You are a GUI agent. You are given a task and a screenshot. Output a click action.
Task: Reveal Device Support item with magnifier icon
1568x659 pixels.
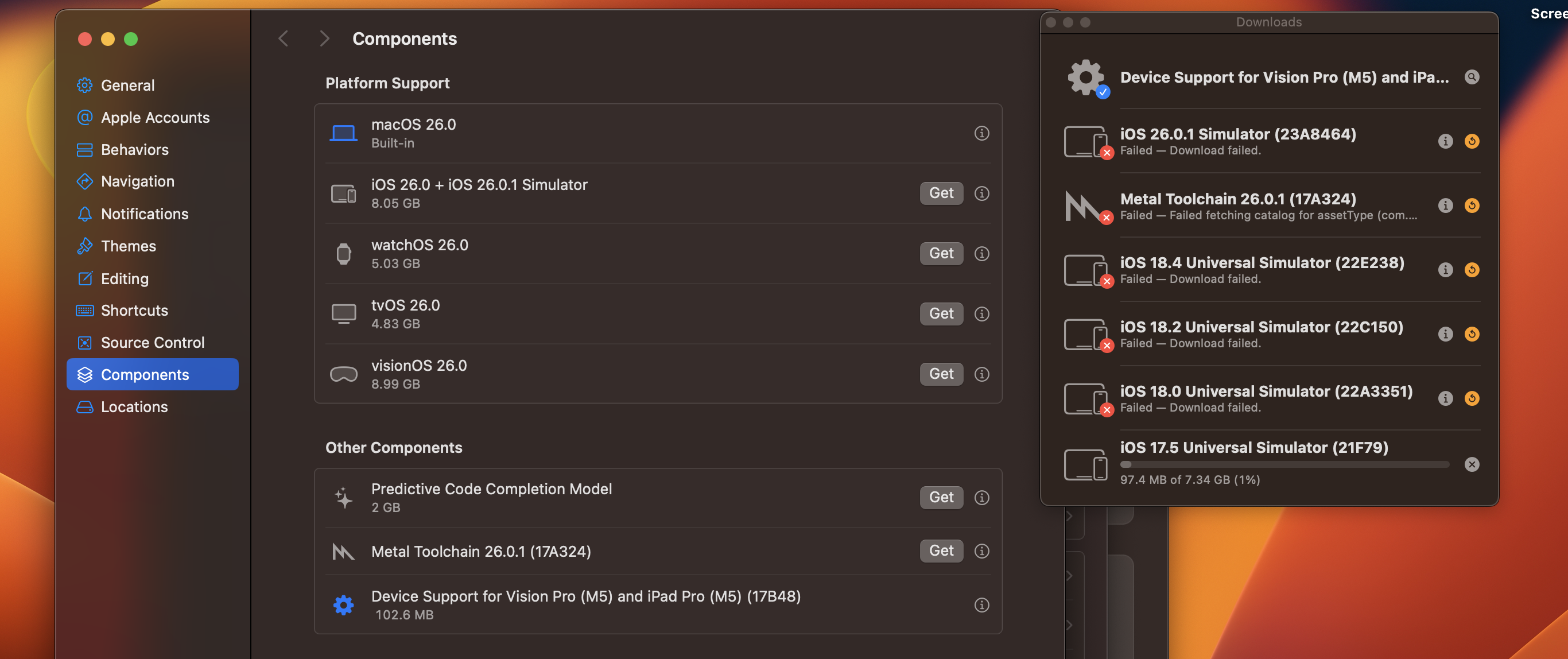point(1471,77)
